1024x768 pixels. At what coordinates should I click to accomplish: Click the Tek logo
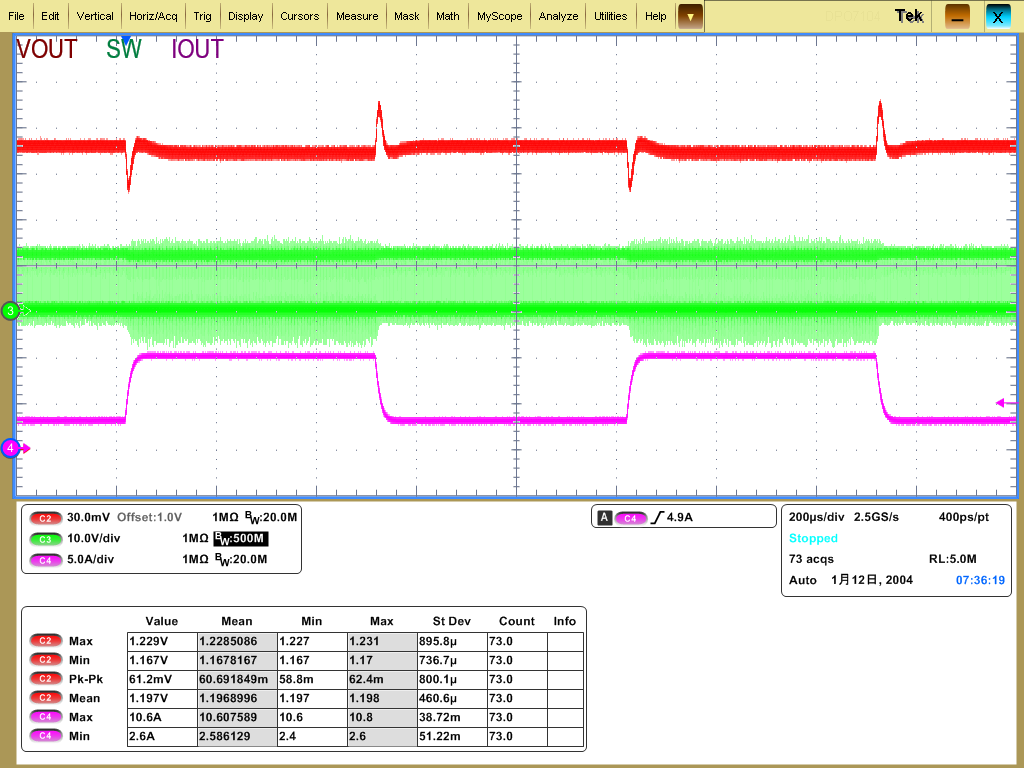pos(907,15)
